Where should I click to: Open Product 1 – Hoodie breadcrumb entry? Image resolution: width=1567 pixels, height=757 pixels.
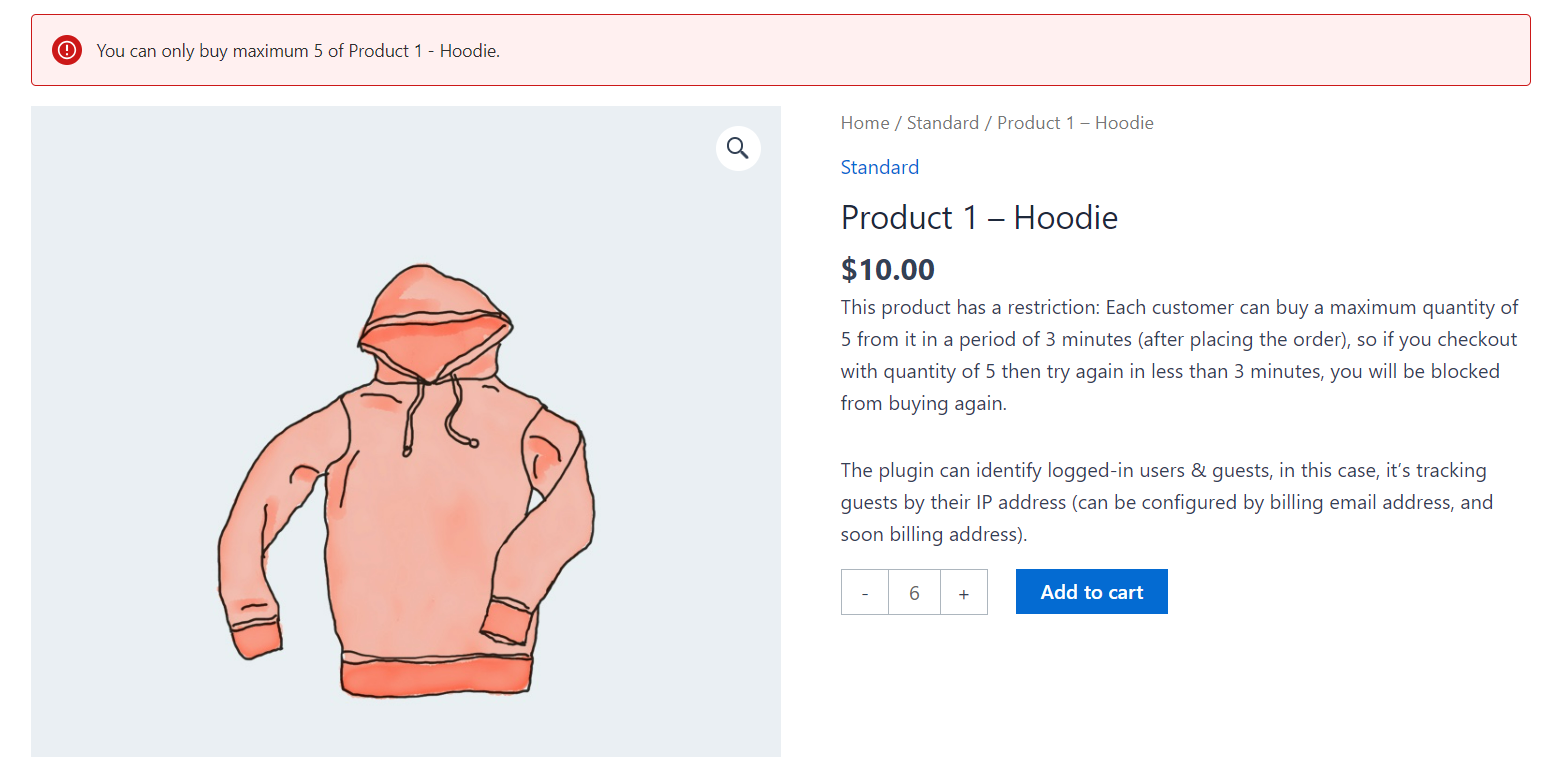[x=1075, y=122]
